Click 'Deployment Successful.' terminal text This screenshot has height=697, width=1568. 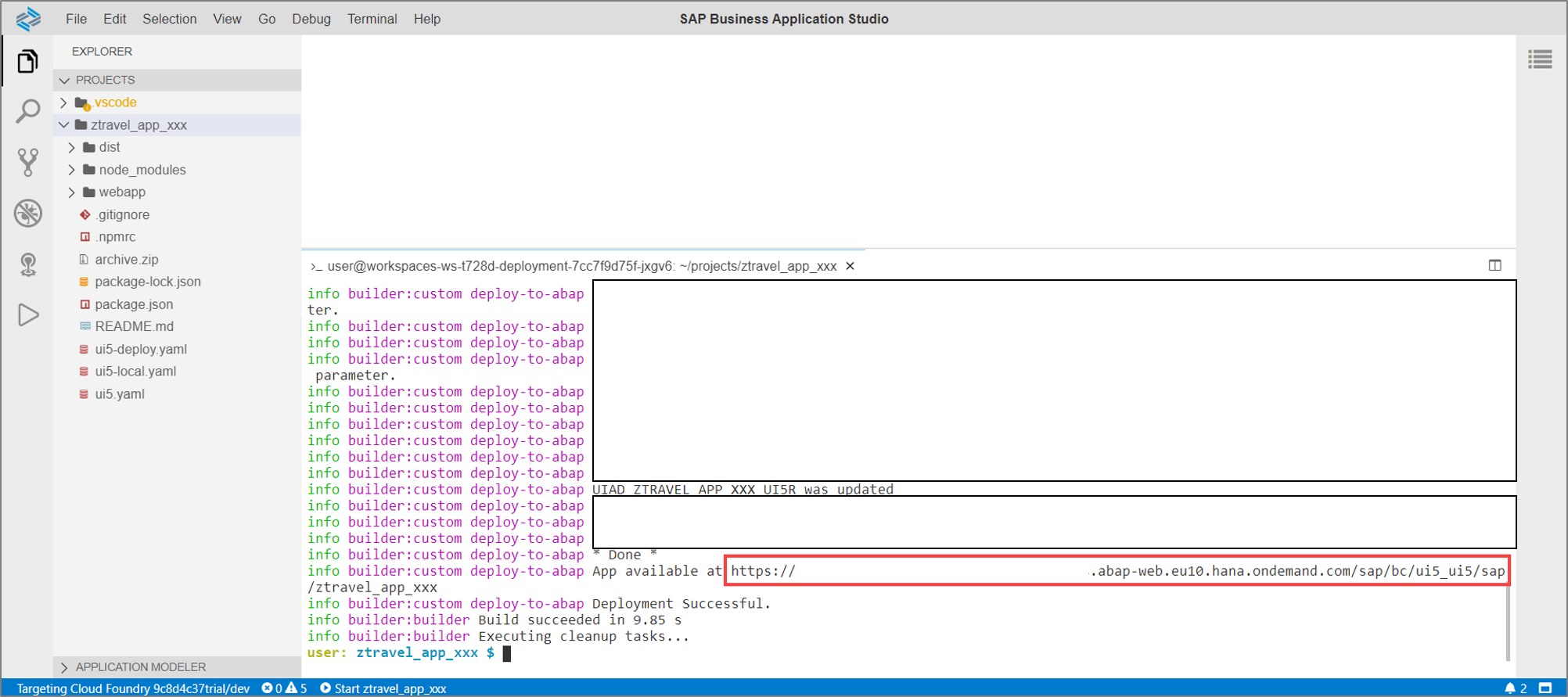tap(682, 604)
